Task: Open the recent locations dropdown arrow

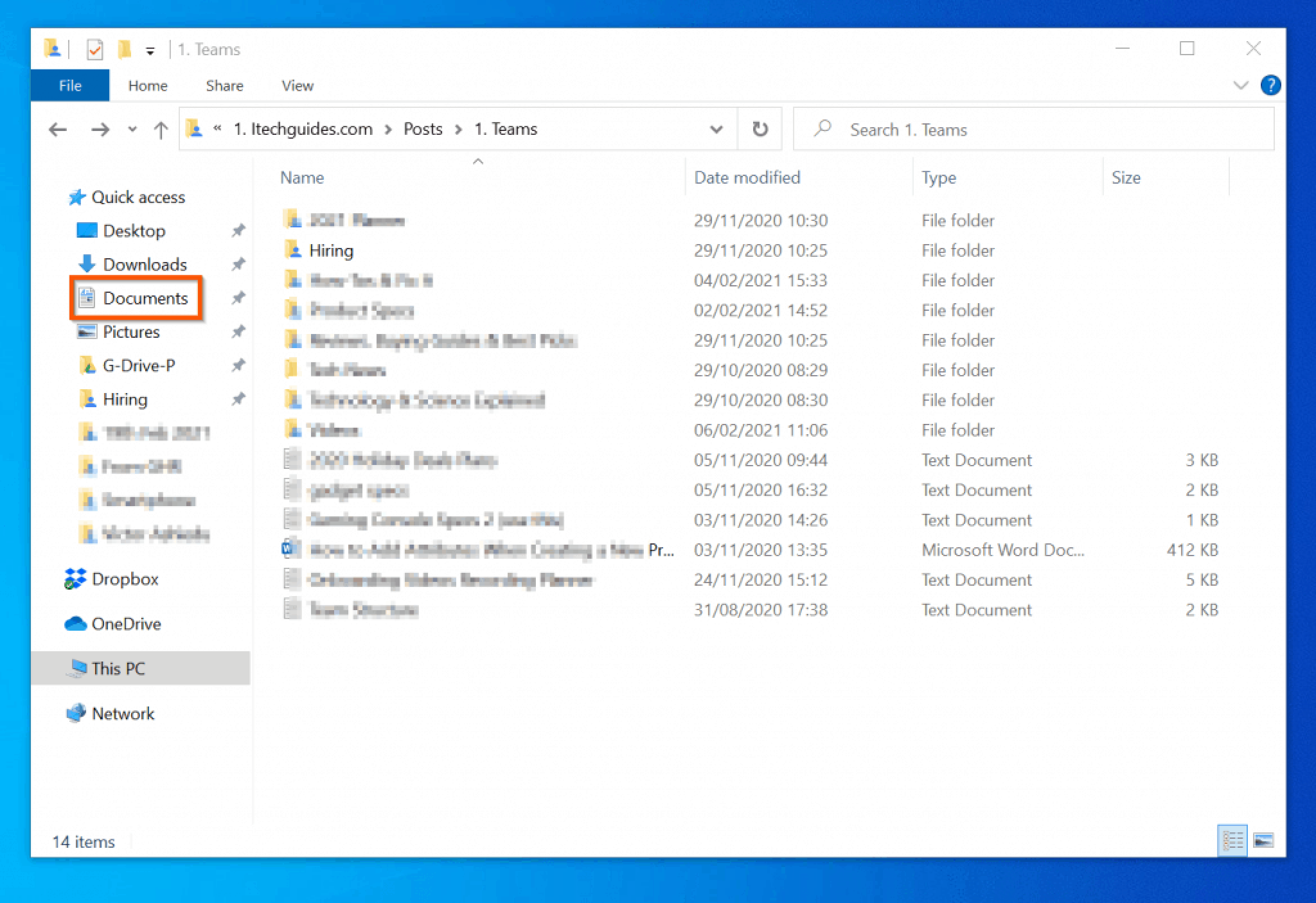Action: (x=132, y=130)
